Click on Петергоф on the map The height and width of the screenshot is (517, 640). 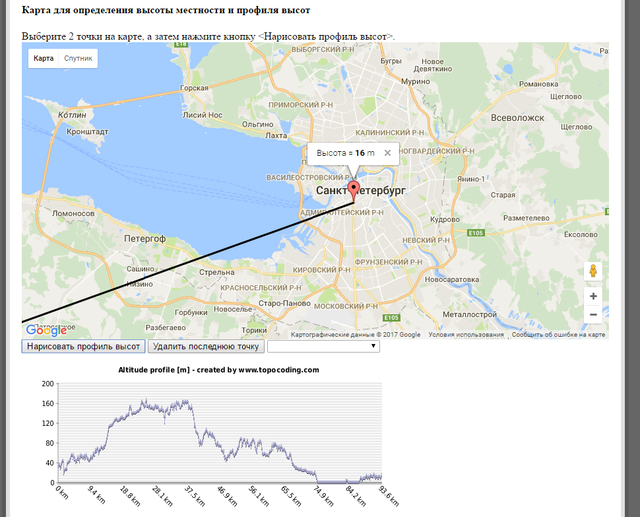click(145, 239)
